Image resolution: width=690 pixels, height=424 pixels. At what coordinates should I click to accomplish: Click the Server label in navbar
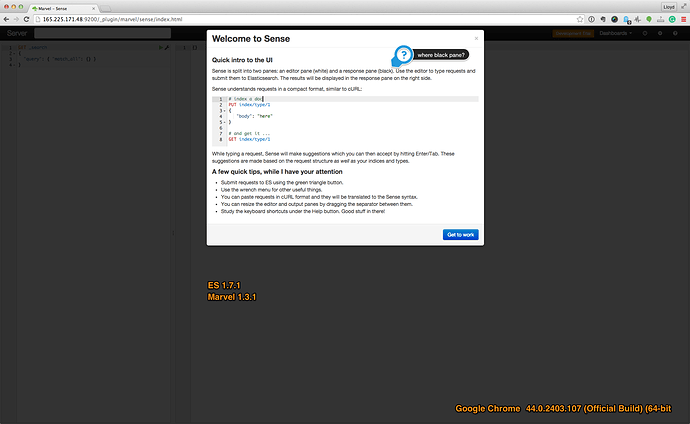(x=17, y=33)
